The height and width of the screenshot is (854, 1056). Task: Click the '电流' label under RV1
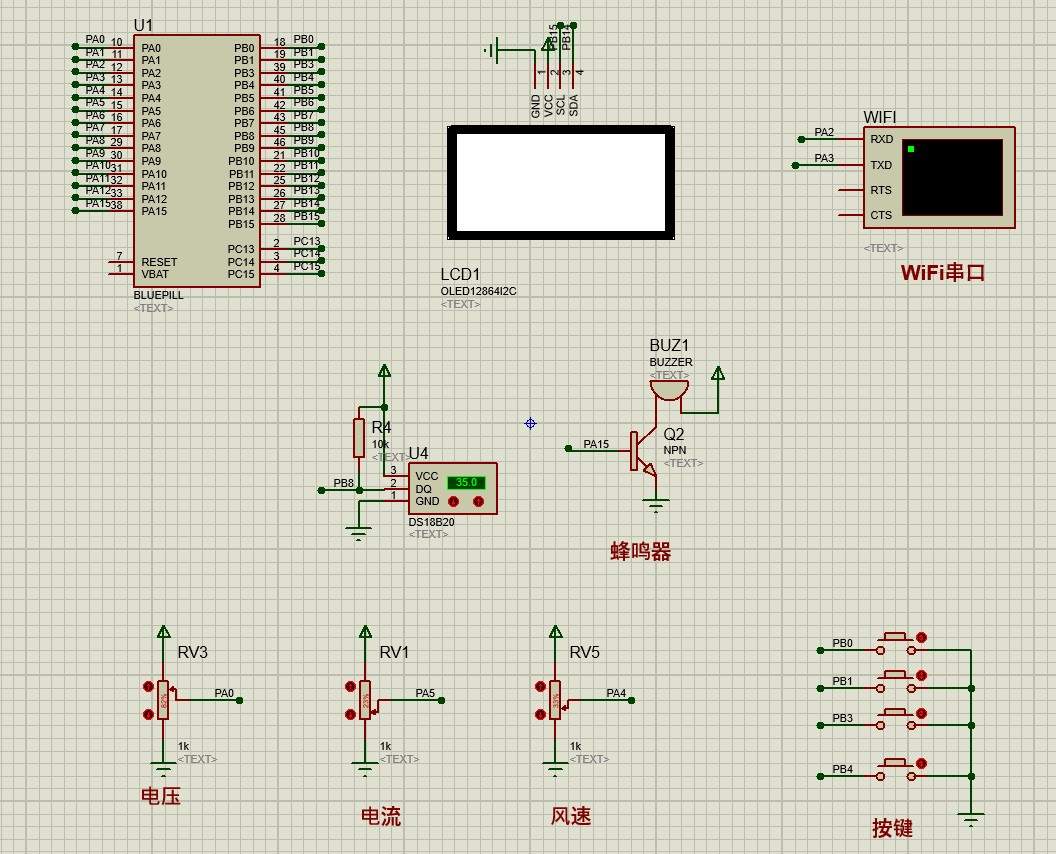click(x=381, y=816)
